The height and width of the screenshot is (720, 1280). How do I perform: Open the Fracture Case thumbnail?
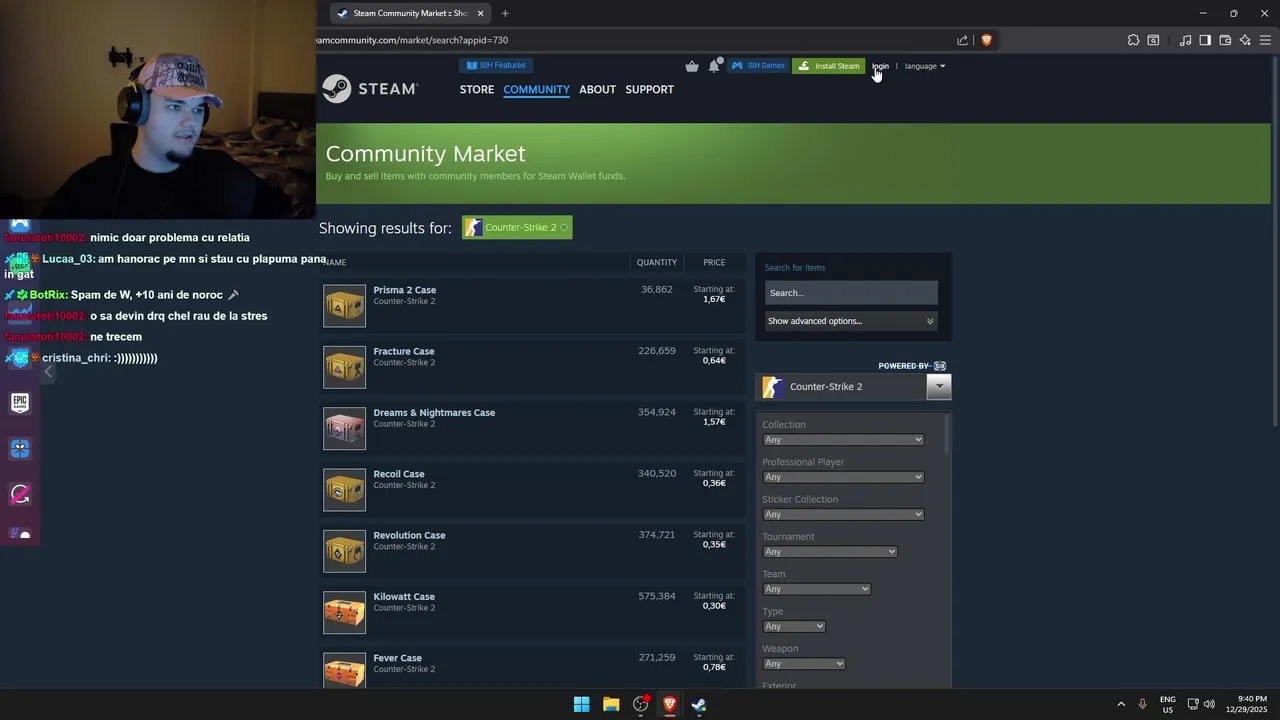344,366
